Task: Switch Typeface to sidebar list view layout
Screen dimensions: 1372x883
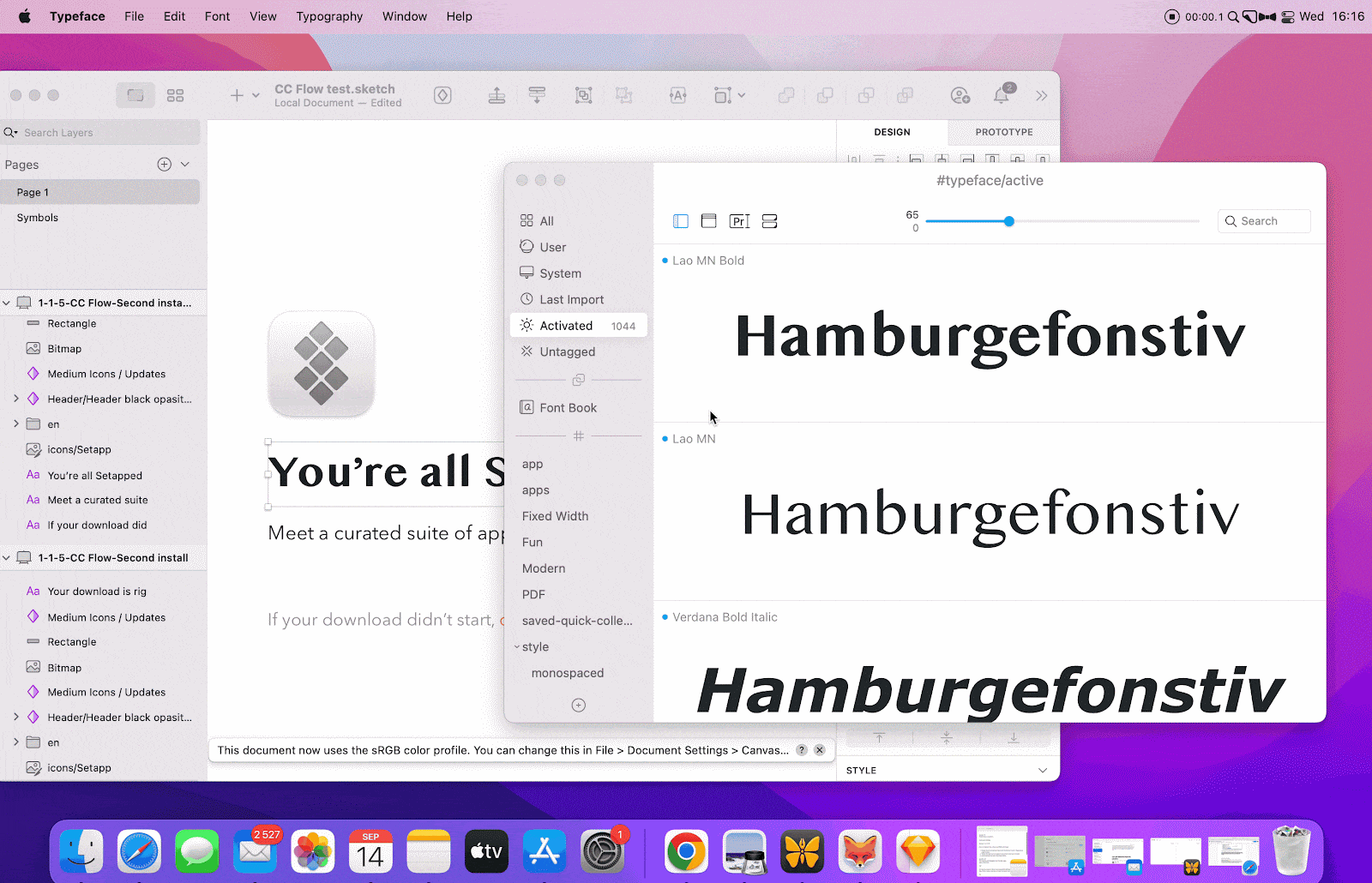Action: [x=681, y=221]
